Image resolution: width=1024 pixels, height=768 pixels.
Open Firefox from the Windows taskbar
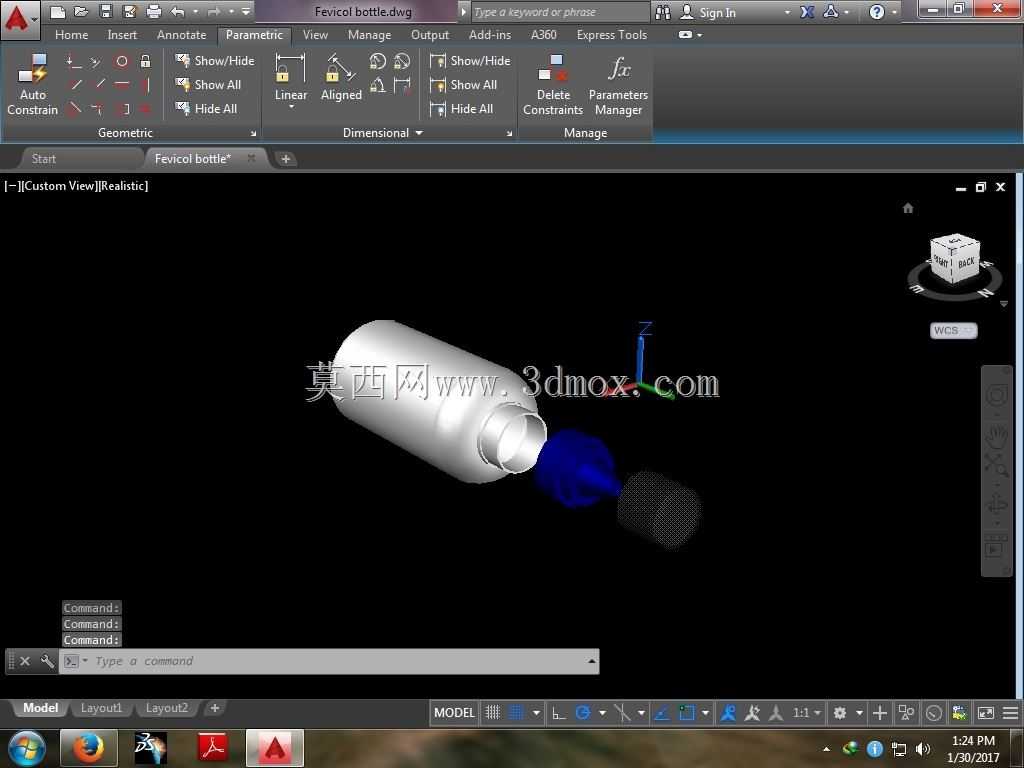click(x=88, y=748)
